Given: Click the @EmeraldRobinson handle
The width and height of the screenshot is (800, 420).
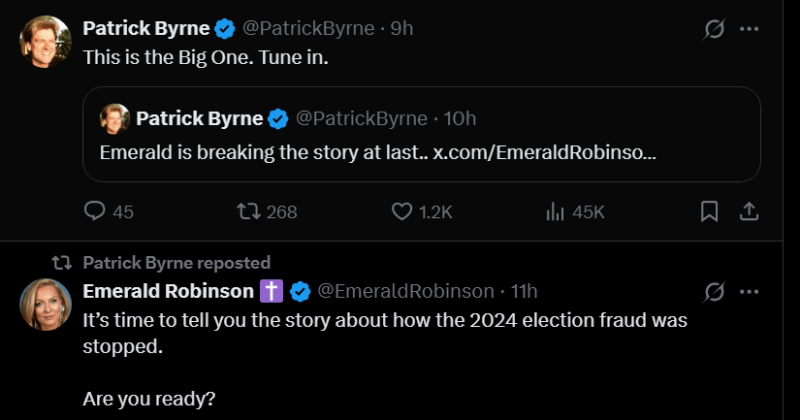Looking at the screenshot, I should [405, 291].
